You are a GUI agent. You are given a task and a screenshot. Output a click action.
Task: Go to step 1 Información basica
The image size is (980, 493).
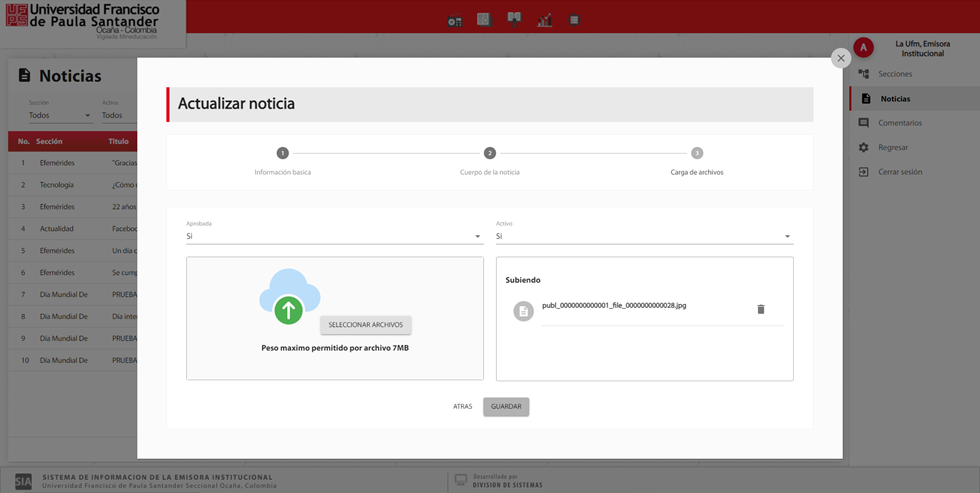click(283, 153)
